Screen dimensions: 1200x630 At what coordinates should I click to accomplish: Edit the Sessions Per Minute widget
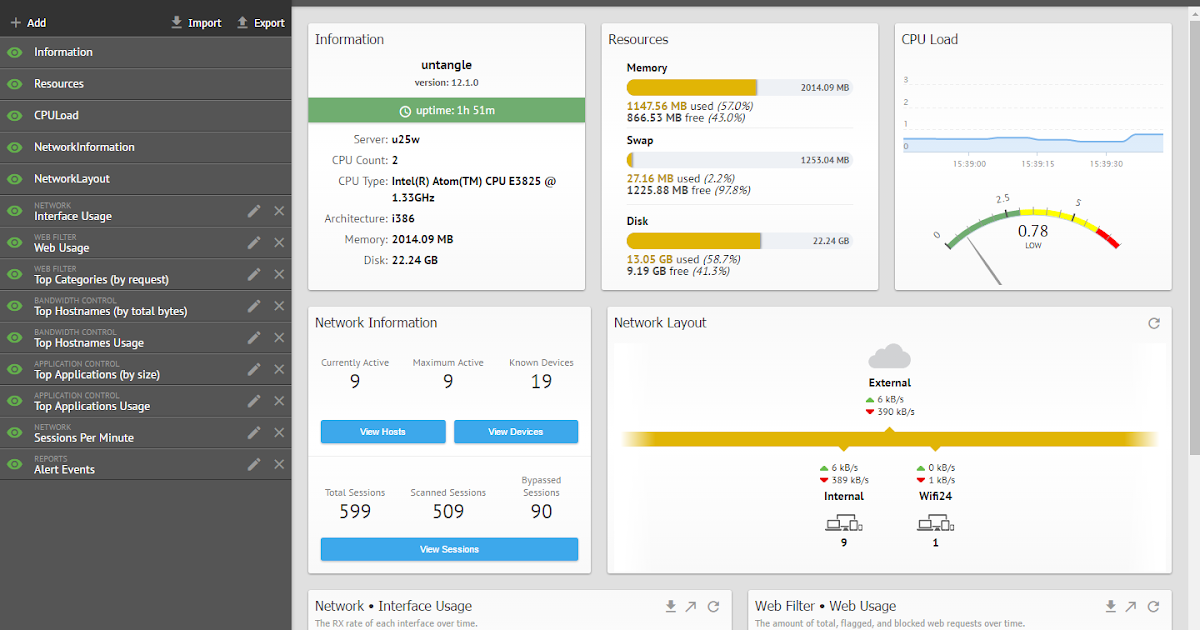point(255,432)
